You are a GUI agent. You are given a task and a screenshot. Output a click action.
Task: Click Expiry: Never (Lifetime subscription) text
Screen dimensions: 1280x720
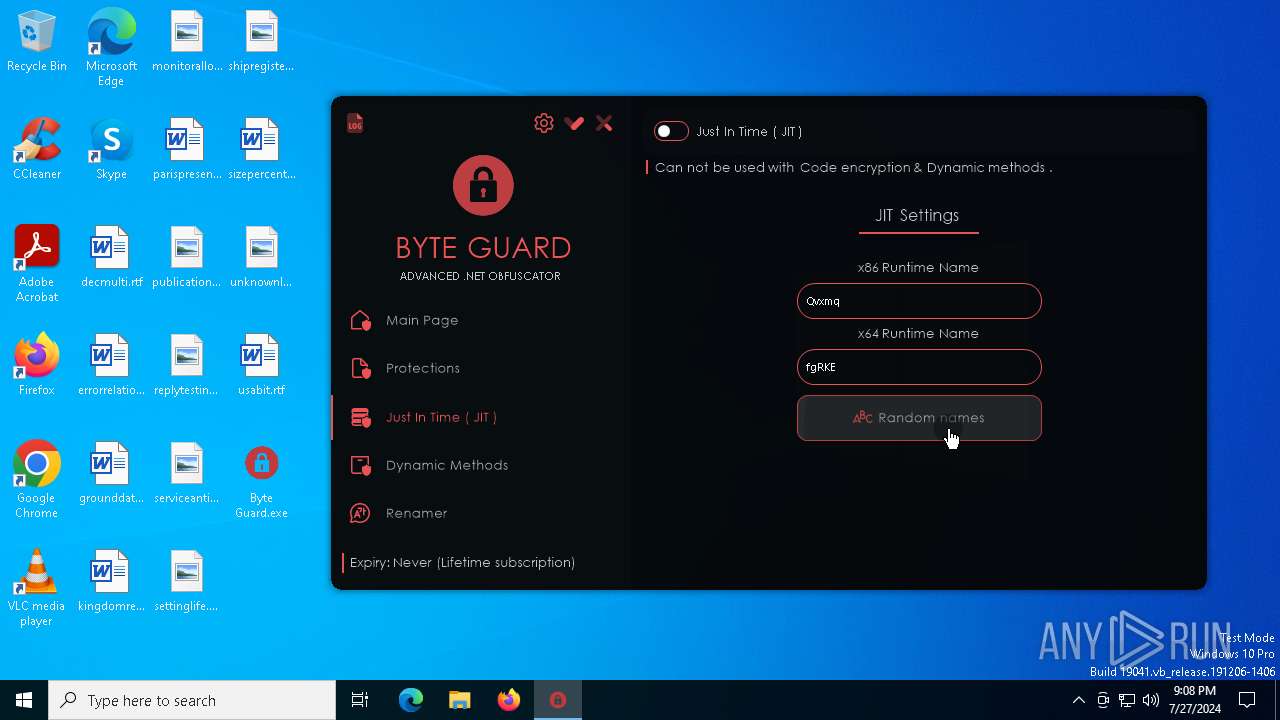462,562
